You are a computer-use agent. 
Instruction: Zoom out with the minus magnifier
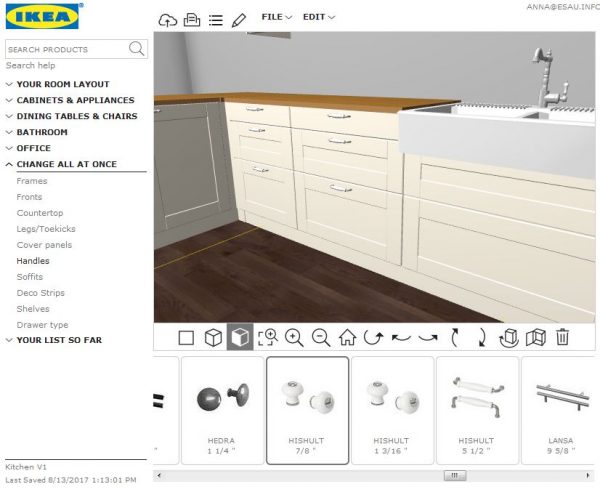321,338
